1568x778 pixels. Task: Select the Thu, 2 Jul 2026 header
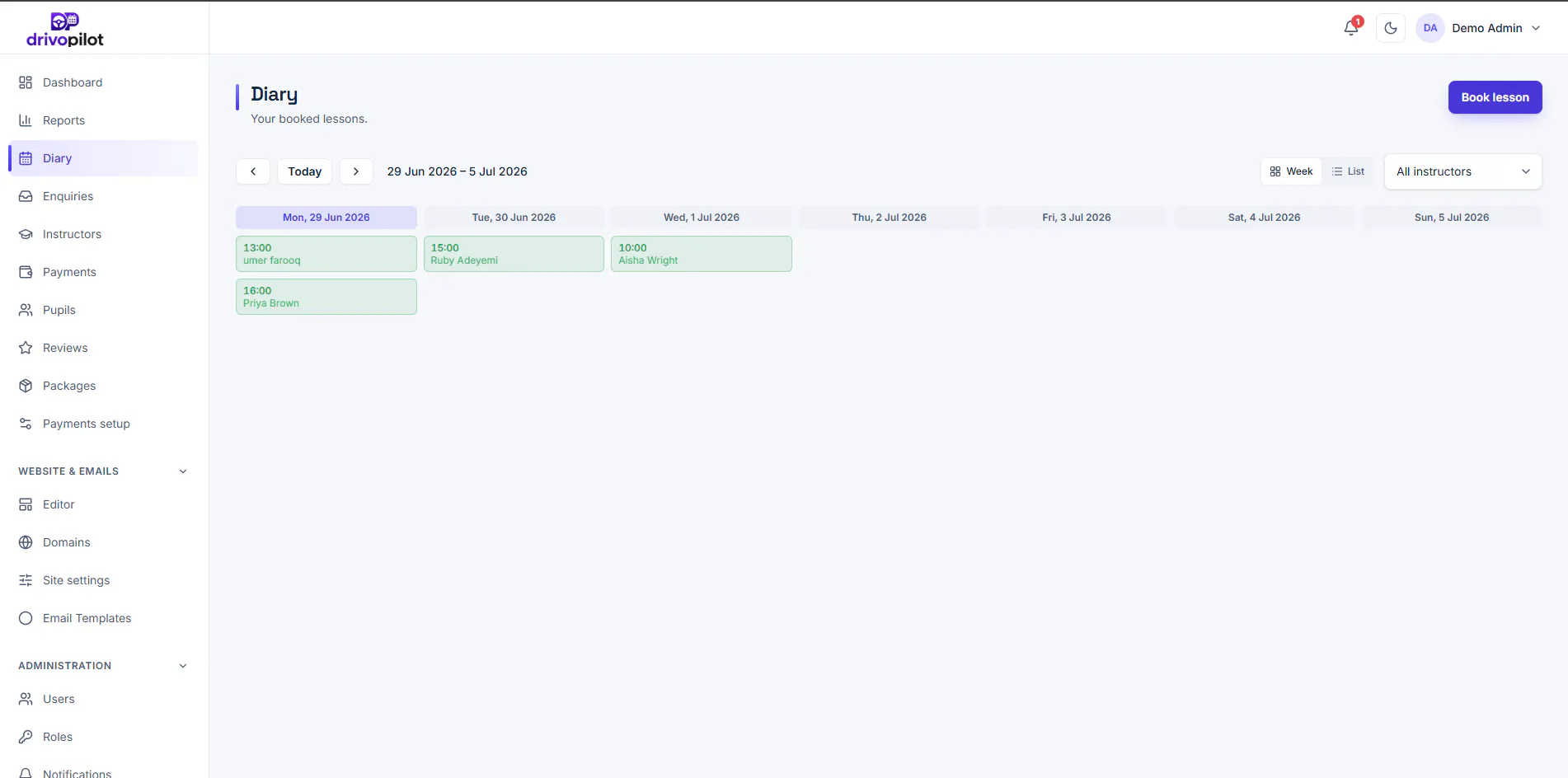(889, 218)
